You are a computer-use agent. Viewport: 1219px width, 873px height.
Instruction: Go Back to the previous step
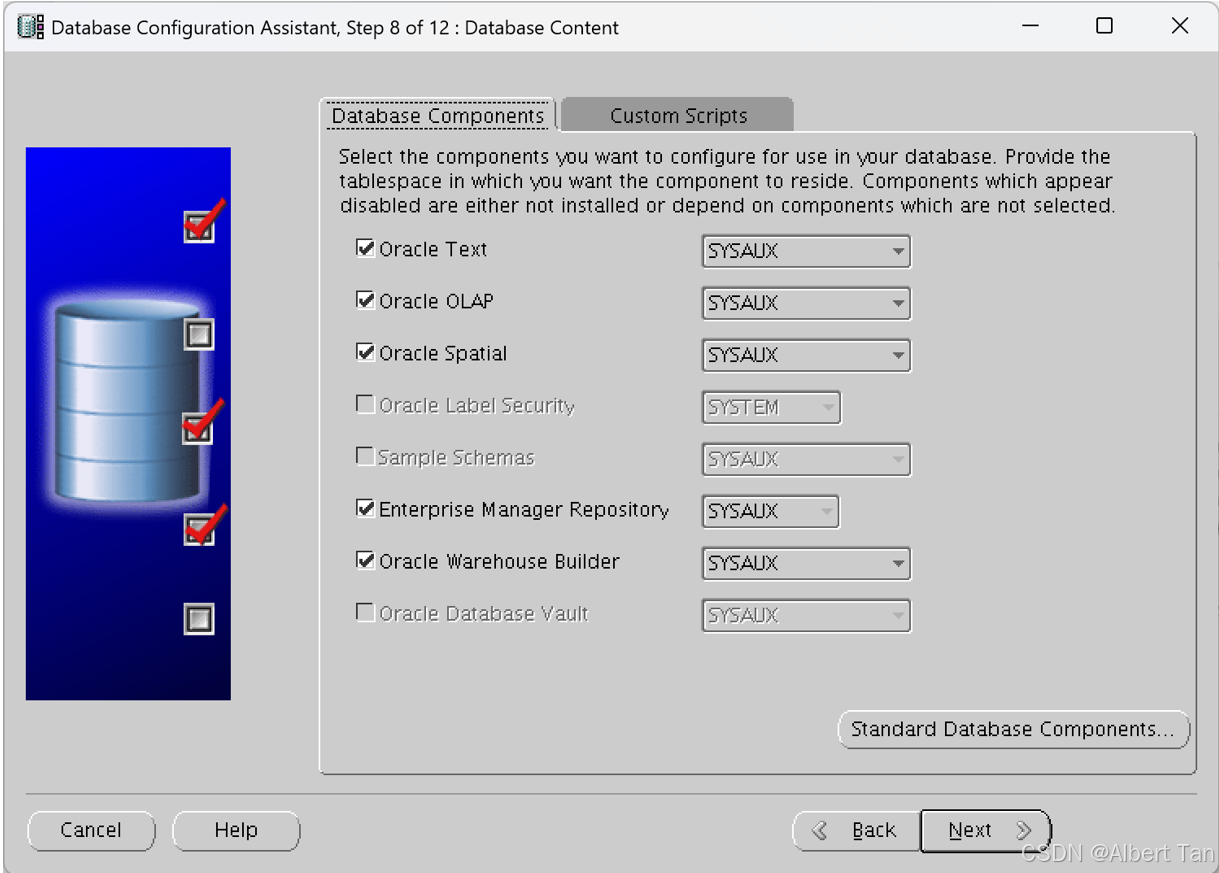[x=856, y=830]
